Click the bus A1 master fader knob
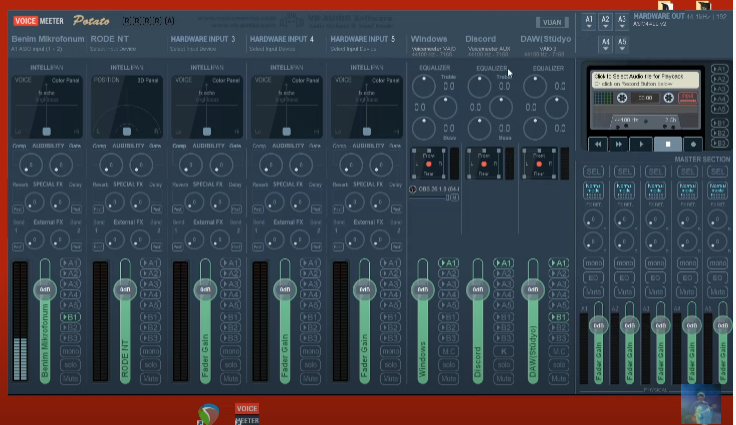The image size is (736, 425). point(598,325)
